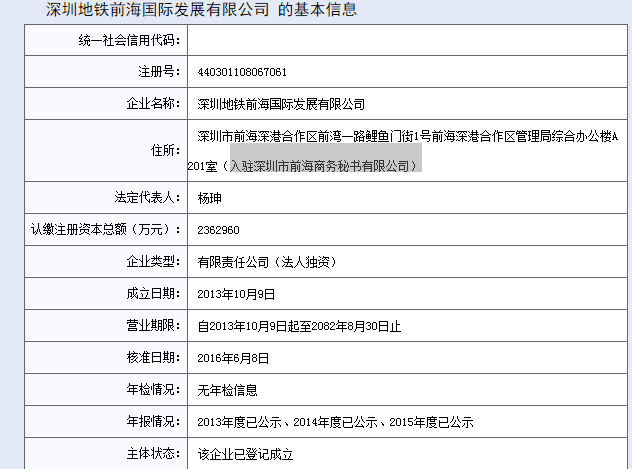632x469 pixels.
Task: Click the value 无年检信息
Action: 227,390
